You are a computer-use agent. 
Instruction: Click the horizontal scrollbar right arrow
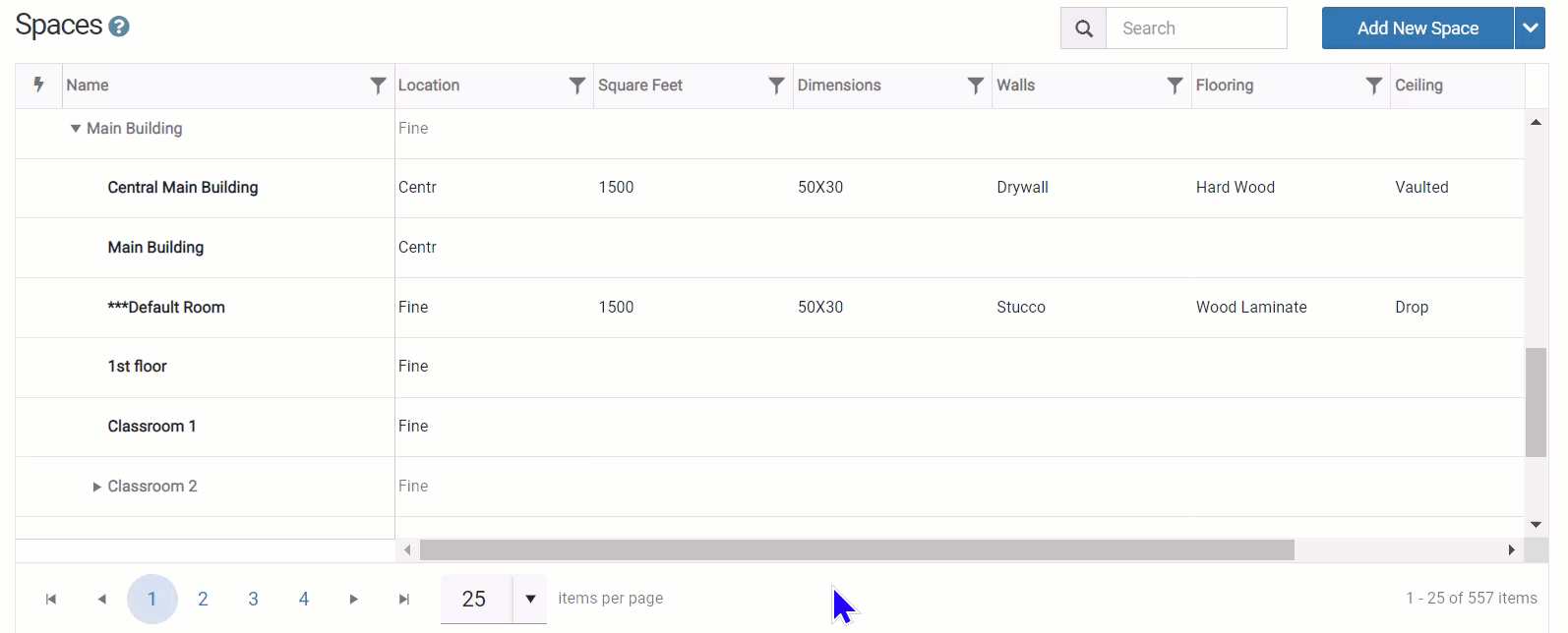tap(1512, 550)
